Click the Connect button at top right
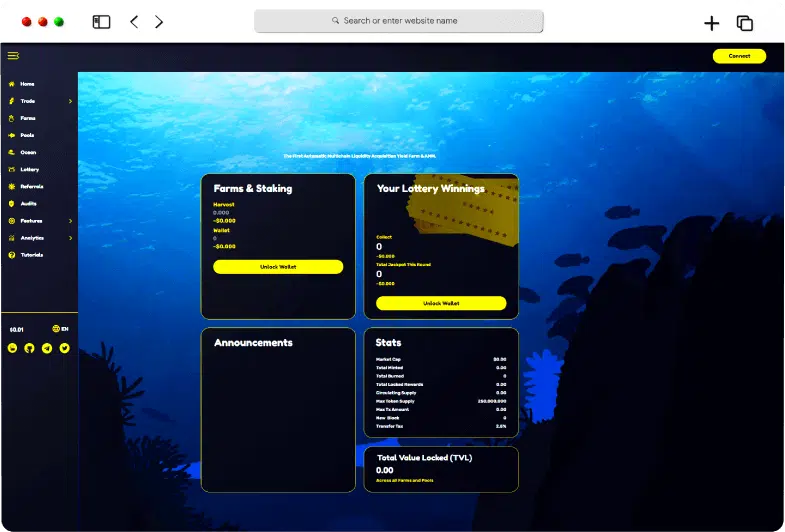Screen dimensions: 785x532 click(x=739, y=56)
